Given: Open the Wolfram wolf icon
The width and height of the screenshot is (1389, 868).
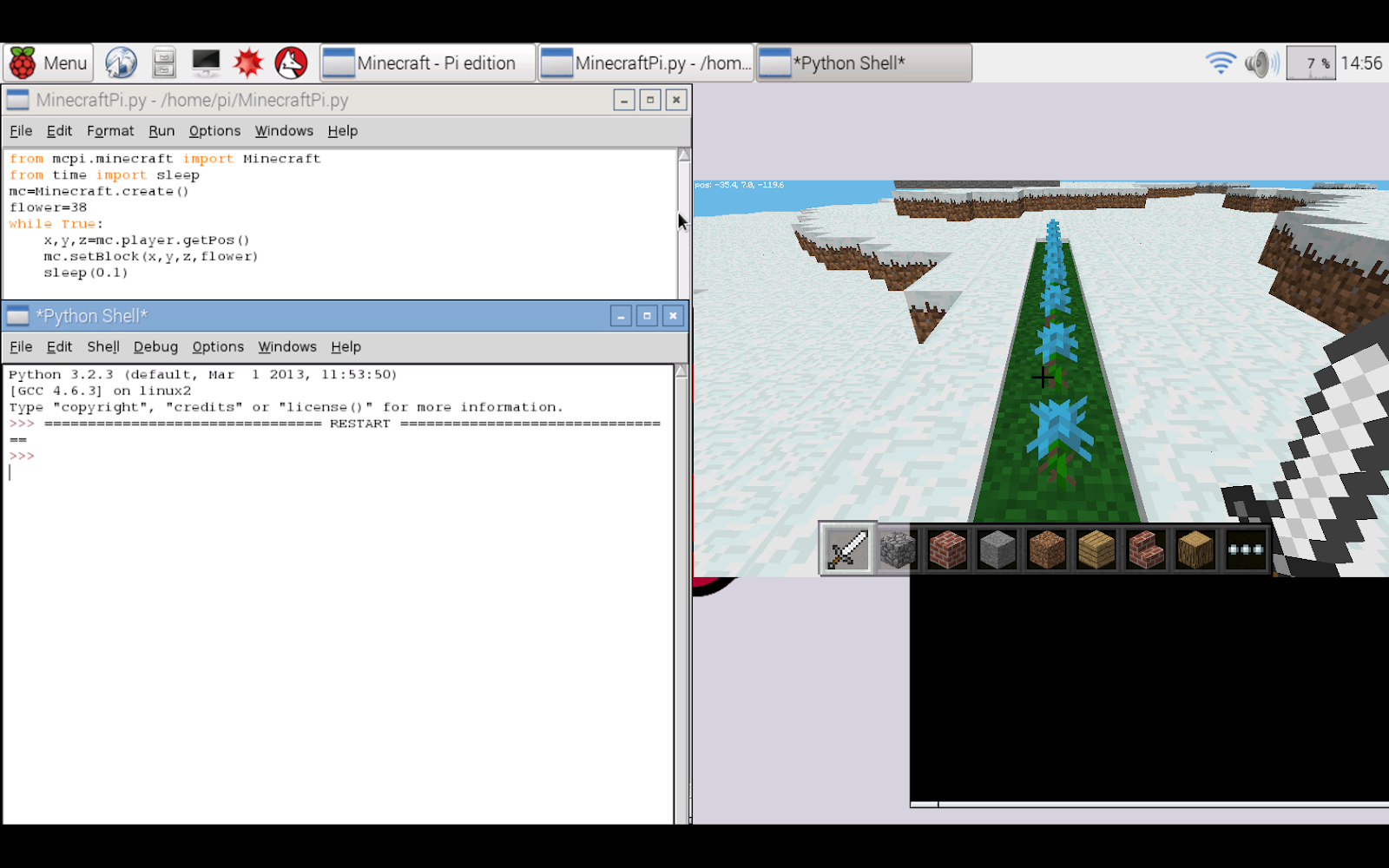Looking at the screenshot, I should click(291, 63).
